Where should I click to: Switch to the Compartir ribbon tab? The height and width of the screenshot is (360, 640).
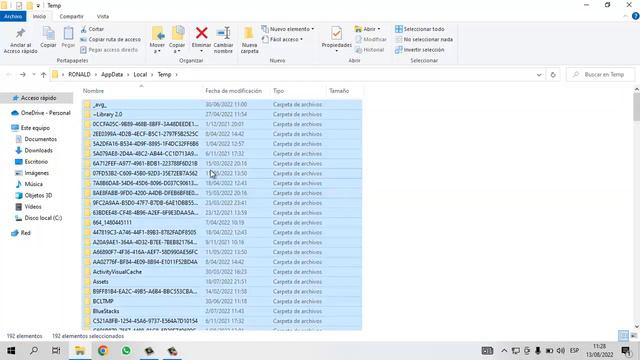tap(71, 16)
